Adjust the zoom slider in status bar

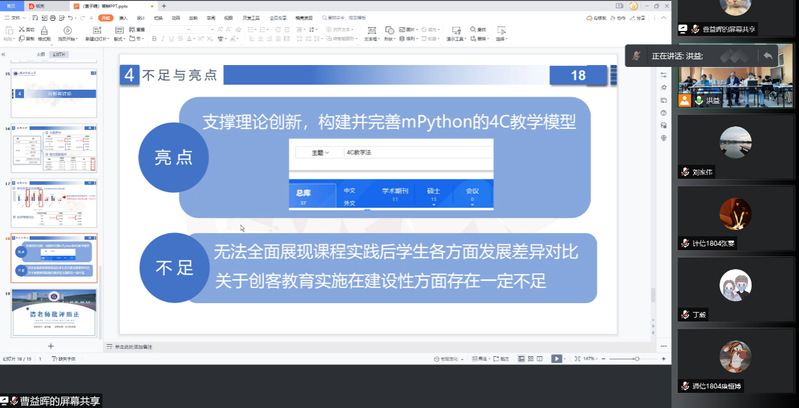point(635,358)
